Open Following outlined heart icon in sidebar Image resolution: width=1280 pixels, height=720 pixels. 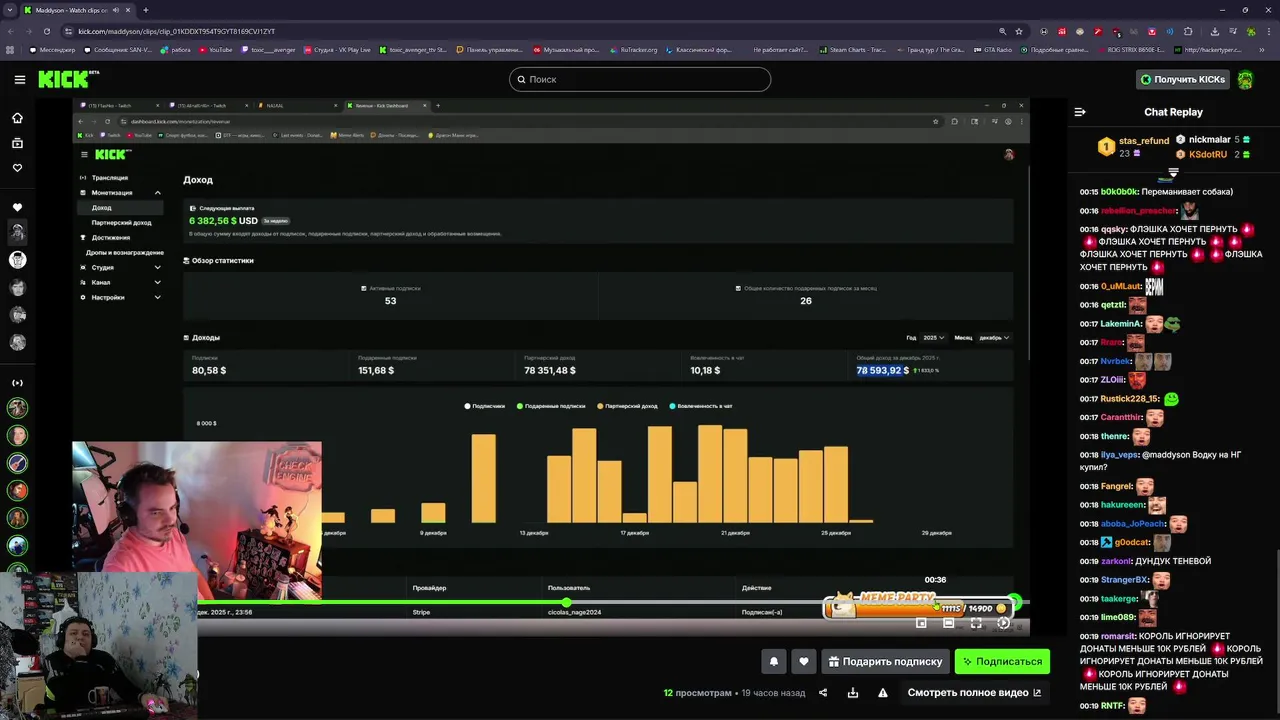tap(17, 168)
